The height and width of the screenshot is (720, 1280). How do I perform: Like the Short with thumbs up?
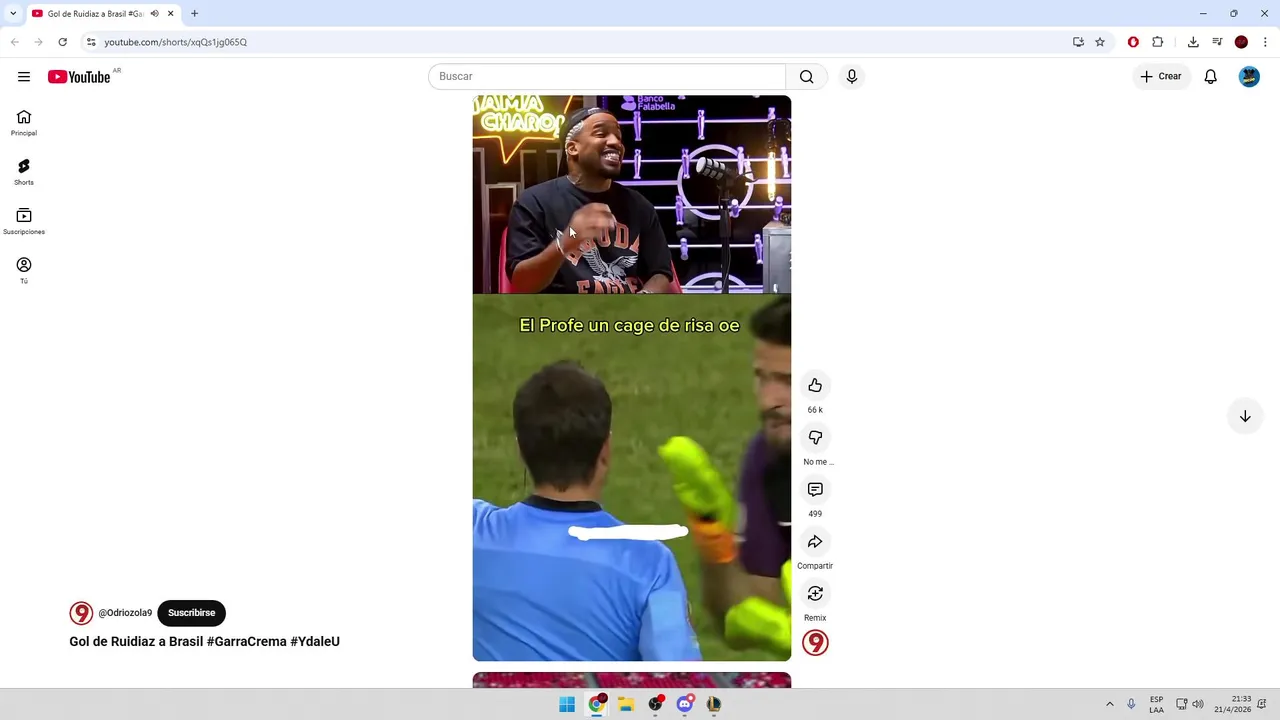(x=815, y=386)
